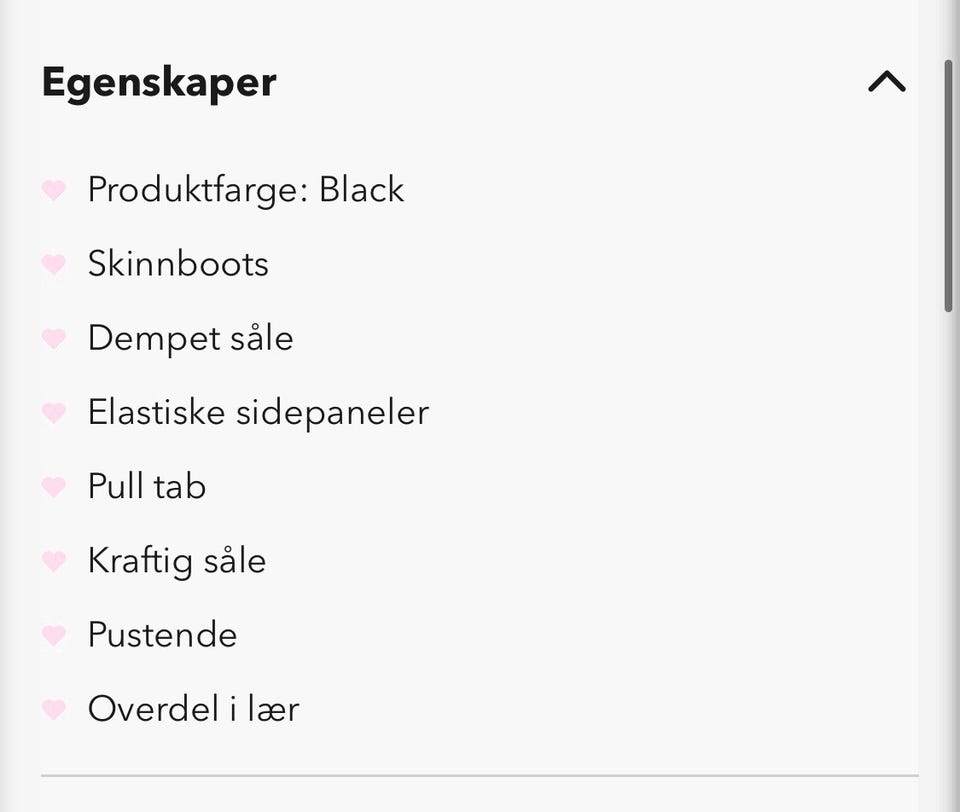Click heart bullet beside Pustende
Image resolution: width=960 pixels, height=812 pixels.
[x=54, y=635]
